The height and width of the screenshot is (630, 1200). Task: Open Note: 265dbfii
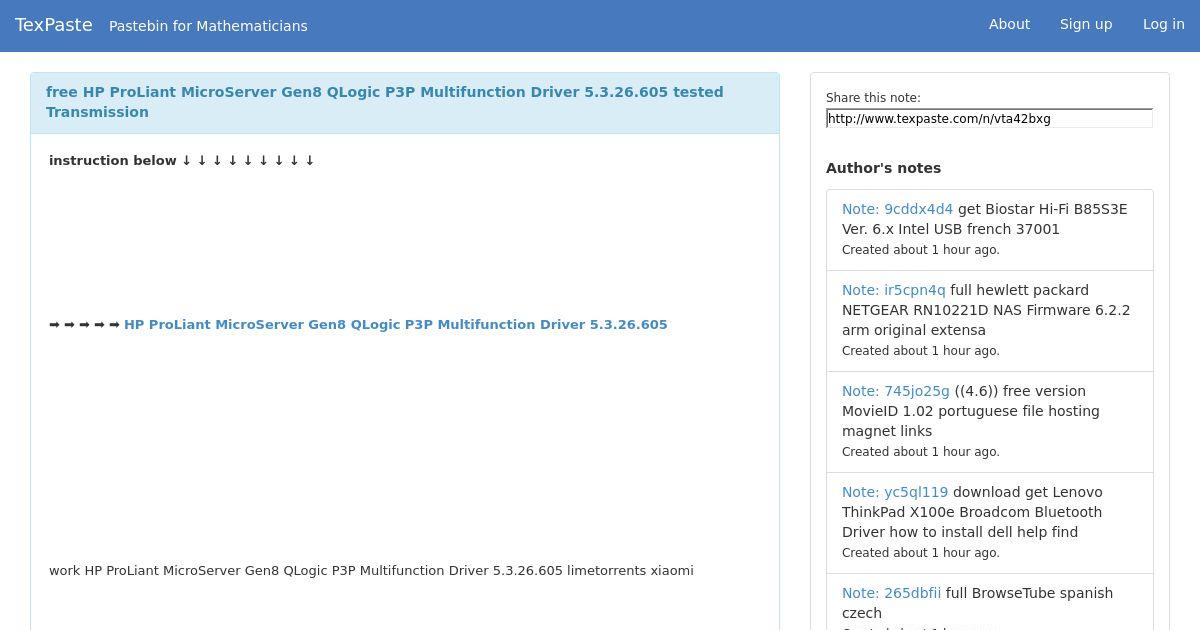(892, 593)
